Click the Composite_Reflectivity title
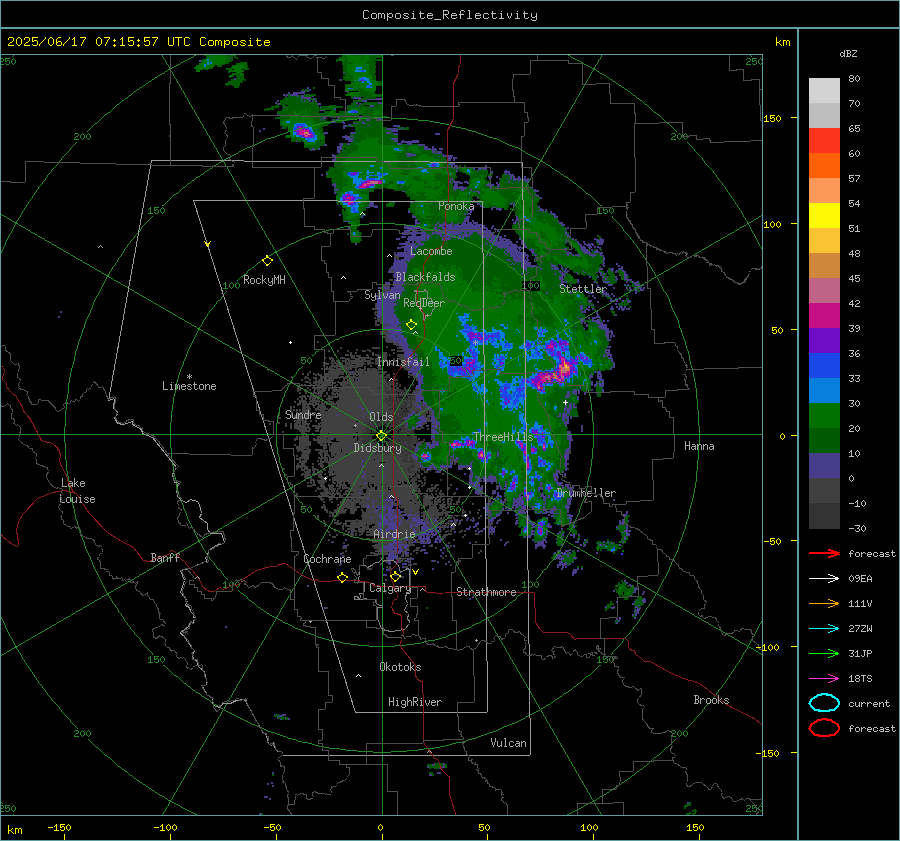The height and width of the screenshot is (841, 900). coord(450,15)
